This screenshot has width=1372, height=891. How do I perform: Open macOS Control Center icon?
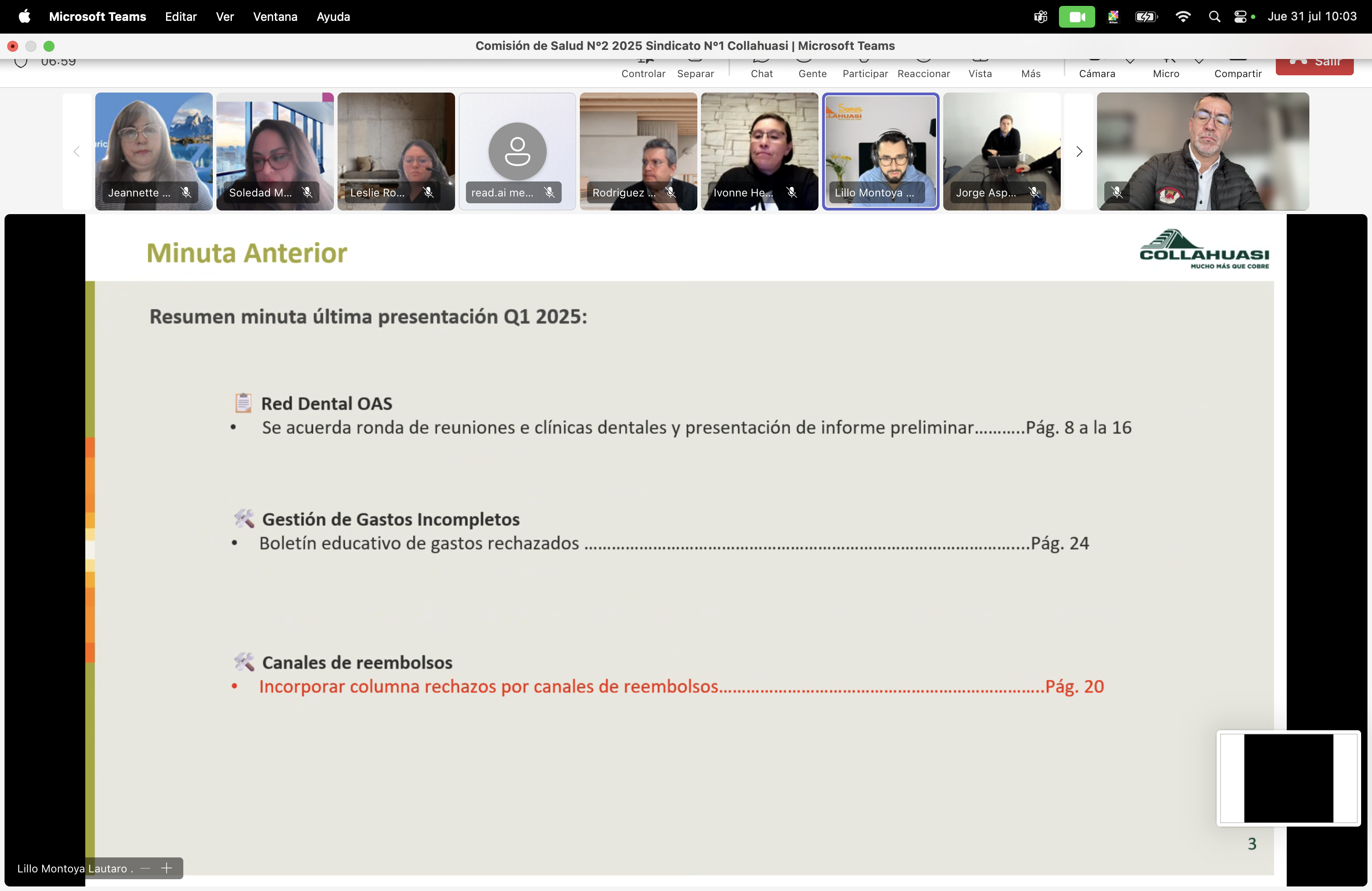[1240, 16]
